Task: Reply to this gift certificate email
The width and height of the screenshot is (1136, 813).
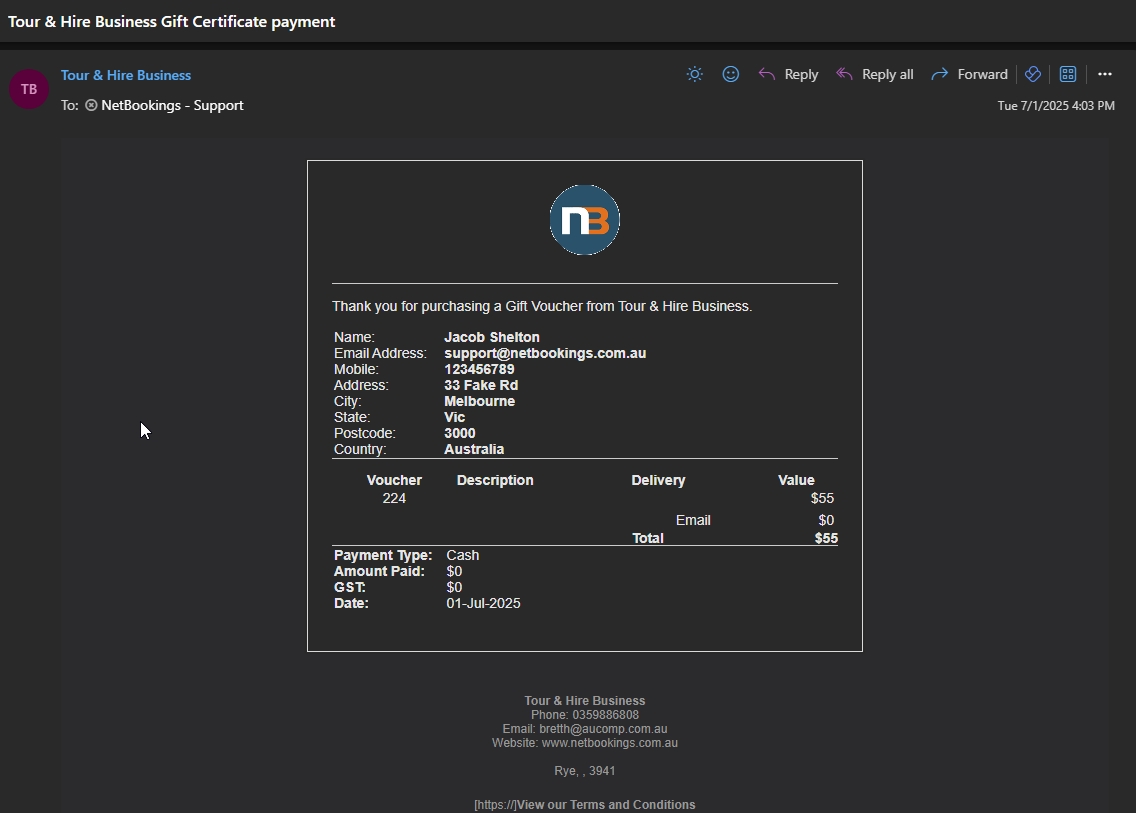Action: pos(788,74)
